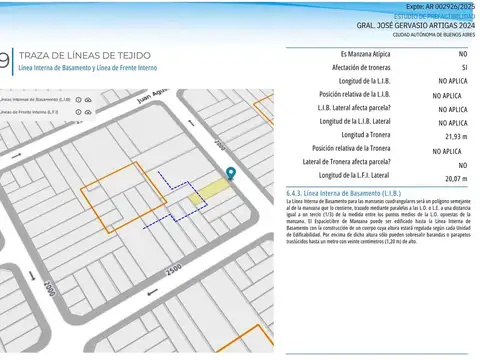Click 'Longitud de la L.F.I. Lateral' label
This screenshot has height=360, width=480.
[354, 175]
